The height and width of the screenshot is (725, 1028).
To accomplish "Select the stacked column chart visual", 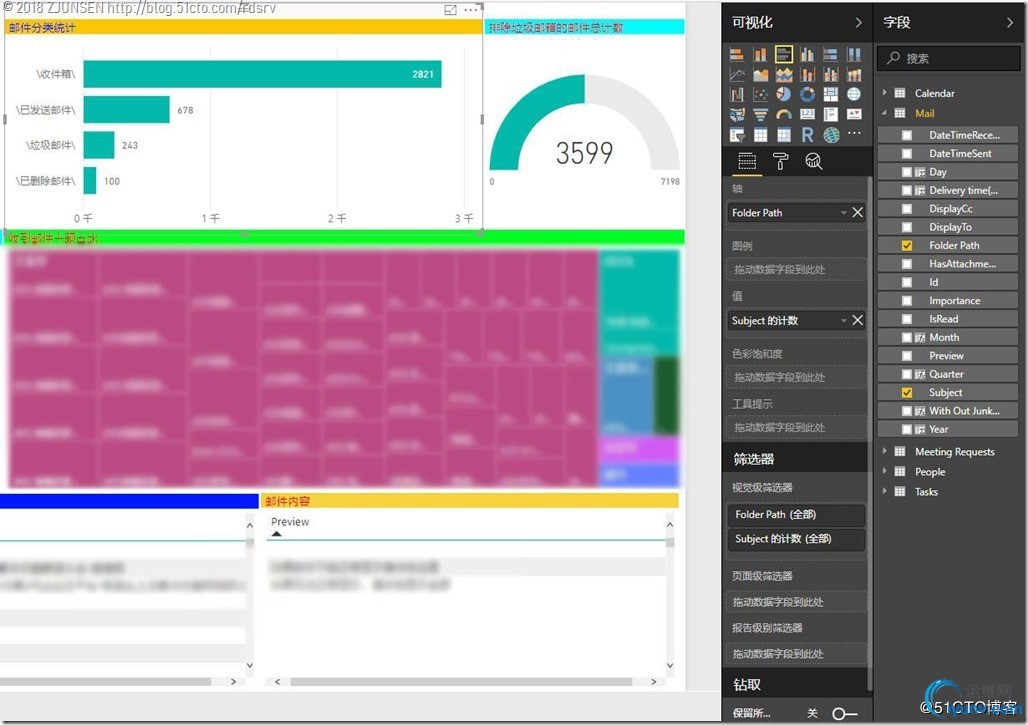I will 761,54.
